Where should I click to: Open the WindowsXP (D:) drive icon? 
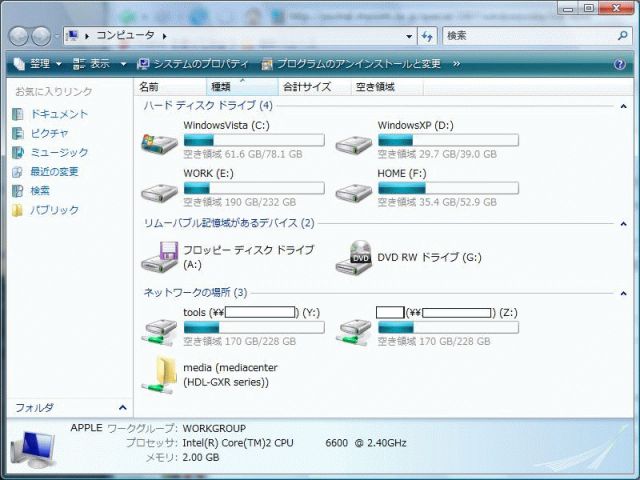[x=353, y=144]
